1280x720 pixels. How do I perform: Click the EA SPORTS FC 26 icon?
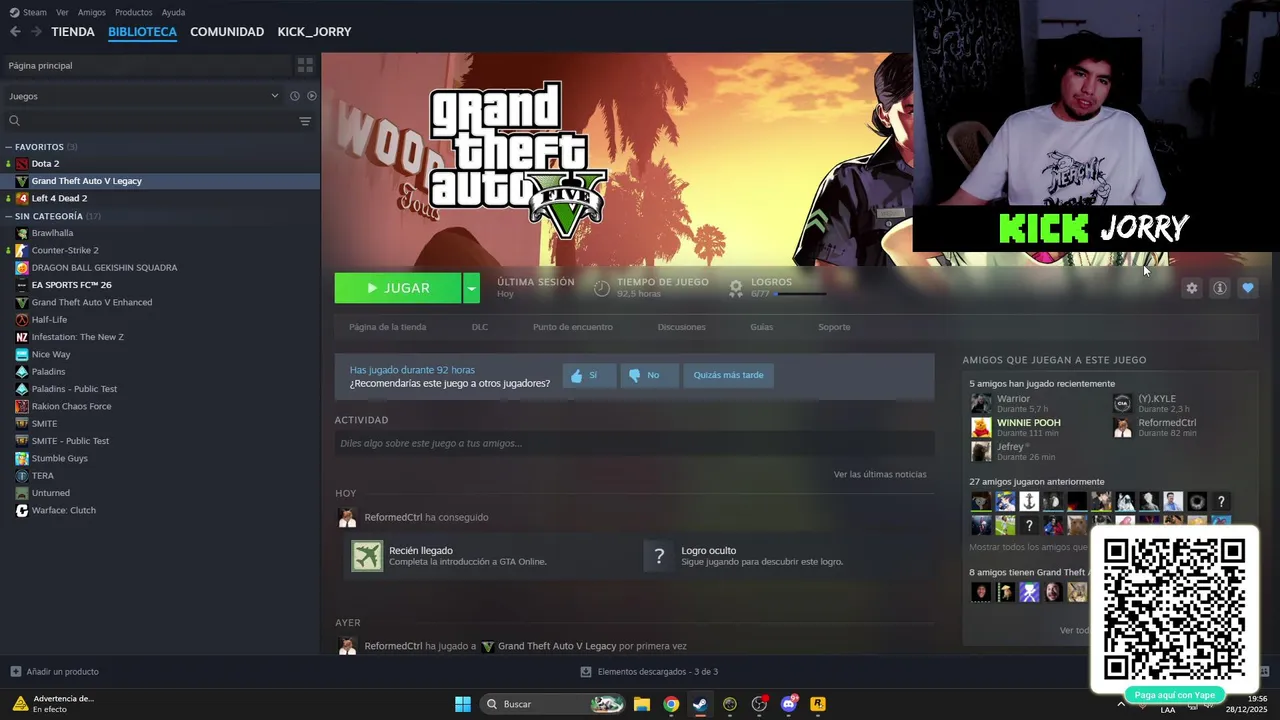coord(22,285)
